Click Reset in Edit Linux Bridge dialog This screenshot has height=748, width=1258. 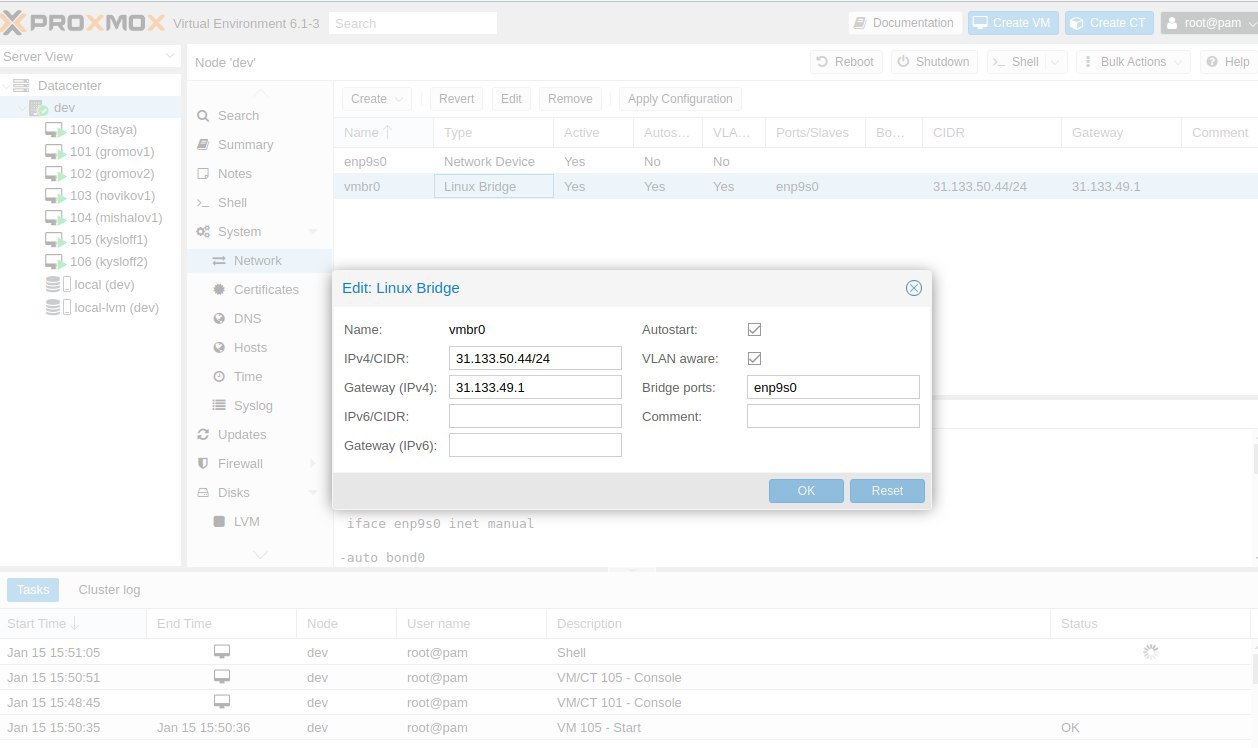[x=887, y=491]
